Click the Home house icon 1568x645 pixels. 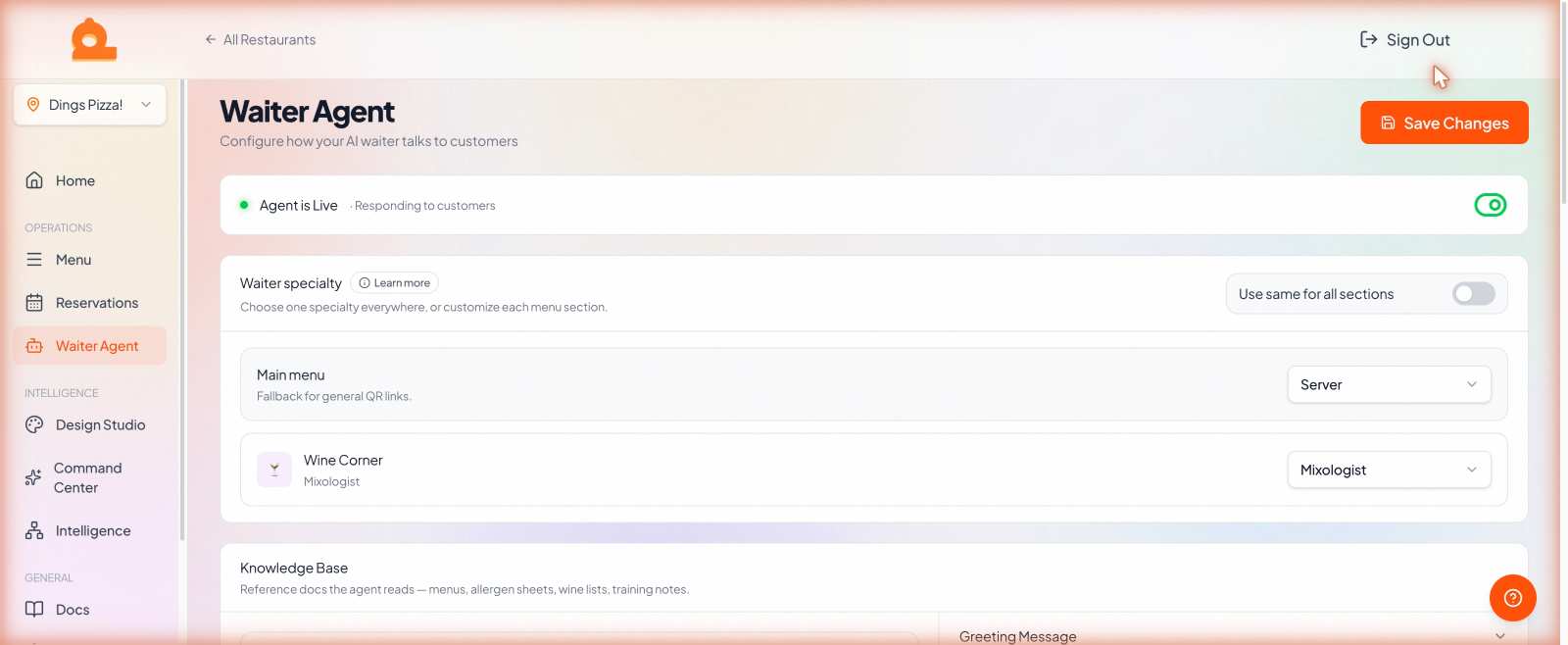[x=34, y=180]
